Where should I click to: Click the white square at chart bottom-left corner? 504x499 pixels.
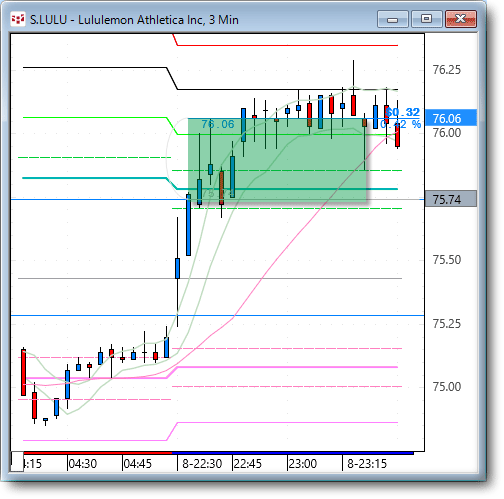tap(17, 462)
